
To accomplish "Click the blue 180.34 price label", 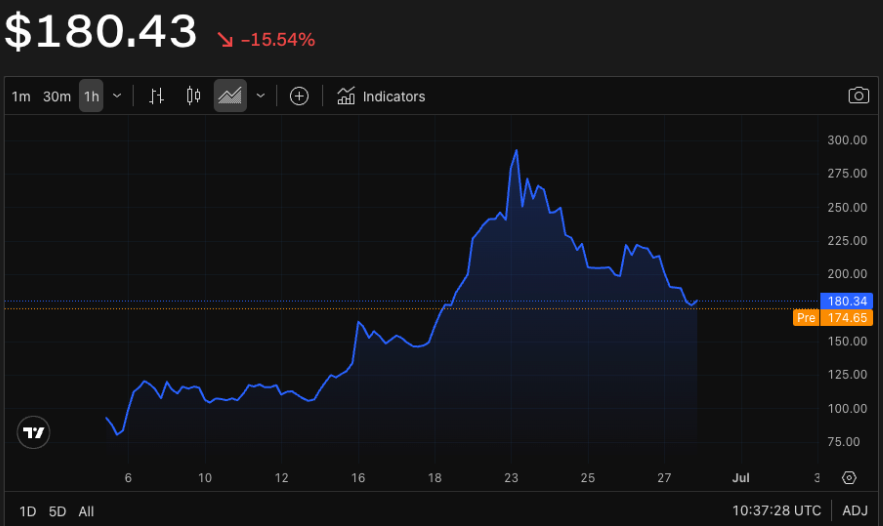I will click(845, 301).
